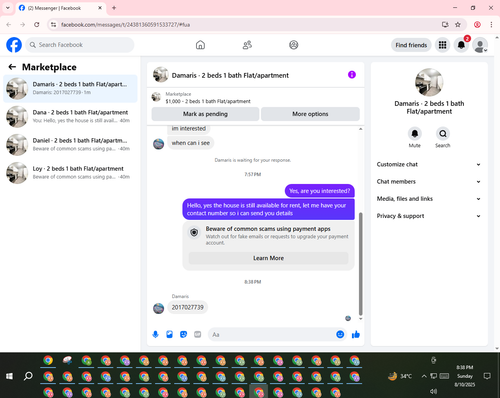Open conversation info purple icon
Screen dimensions: 500x398
[352, 75]
